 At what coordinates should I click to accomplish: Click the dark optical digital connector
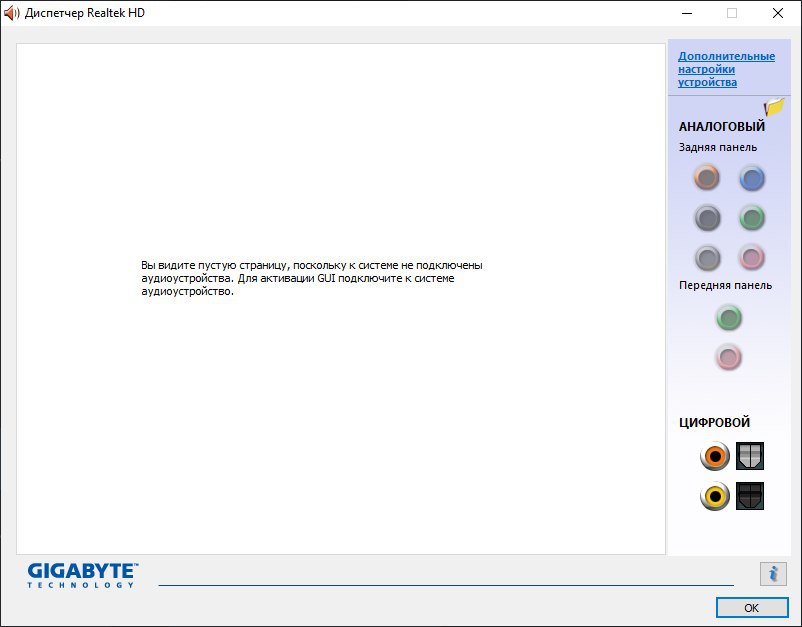point(750,496)
